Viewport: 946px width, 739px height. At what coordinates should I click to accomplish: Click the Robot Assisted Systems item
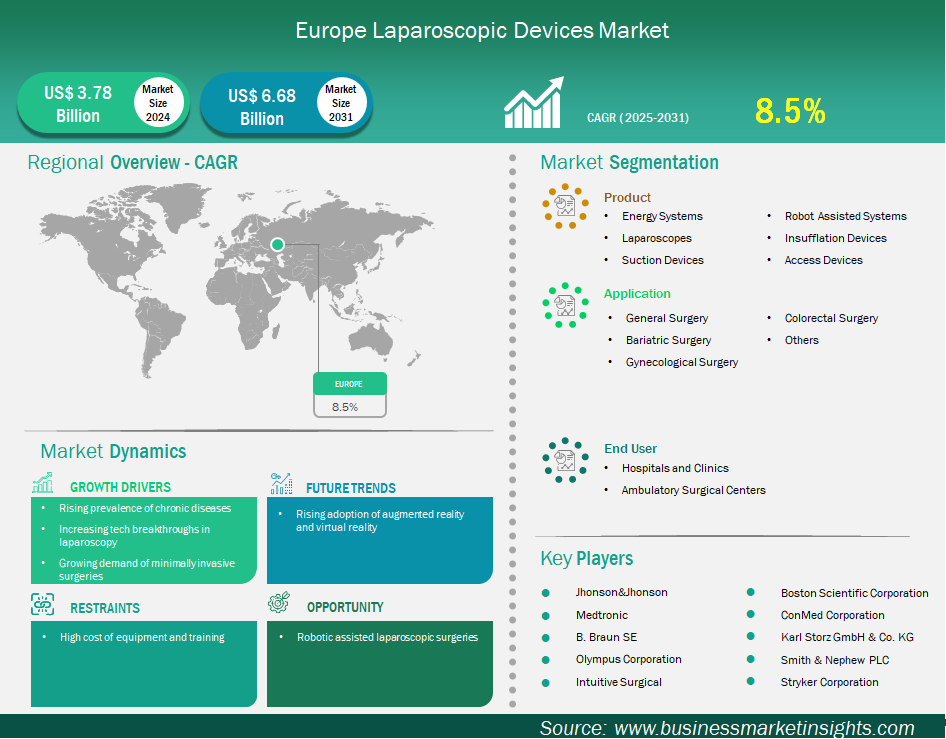pos(845,216)
